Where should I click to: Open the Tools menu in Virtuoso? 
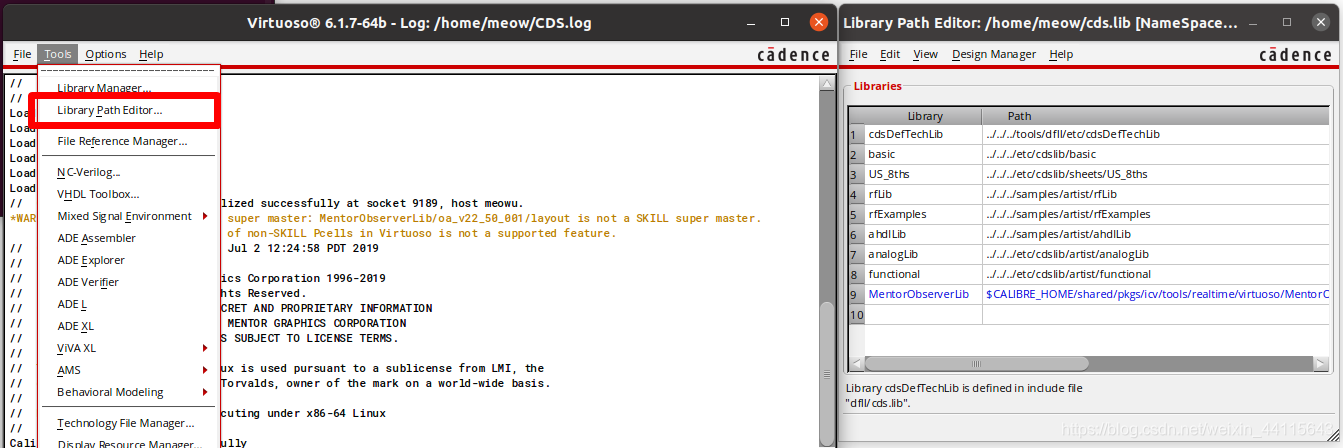click(58, 54)
